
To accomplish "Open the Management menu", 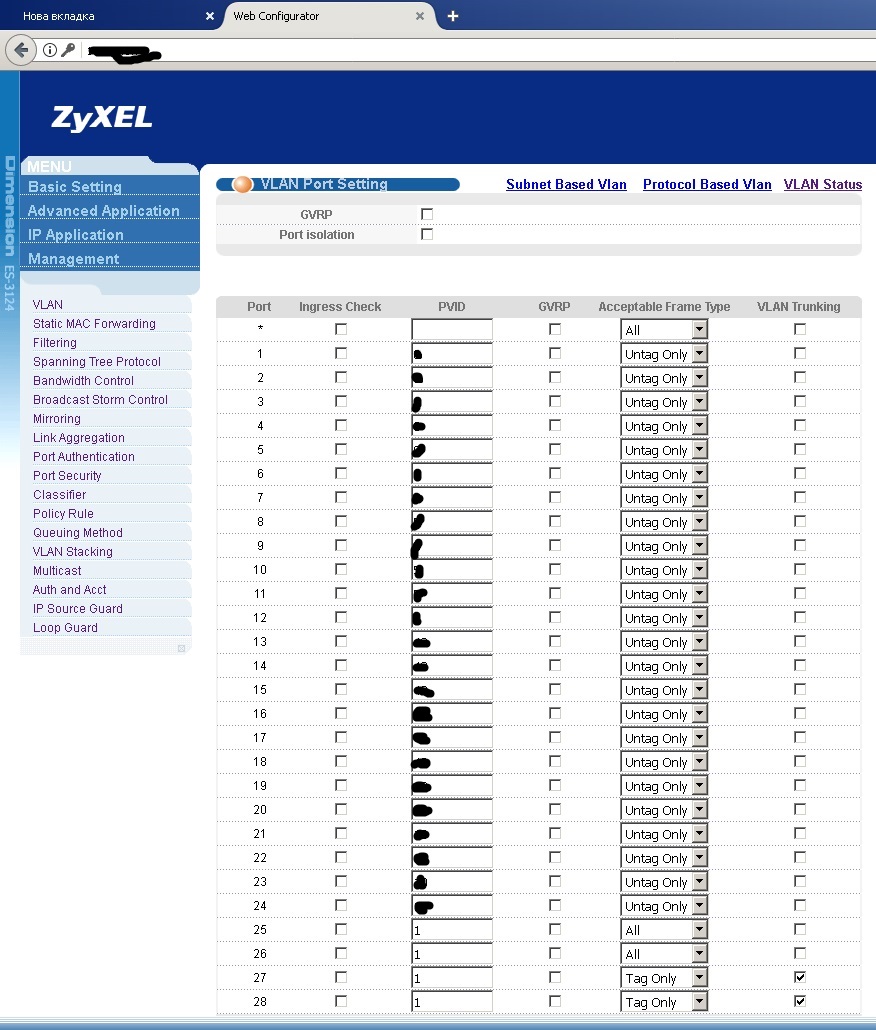I will [x=73, y=258].
